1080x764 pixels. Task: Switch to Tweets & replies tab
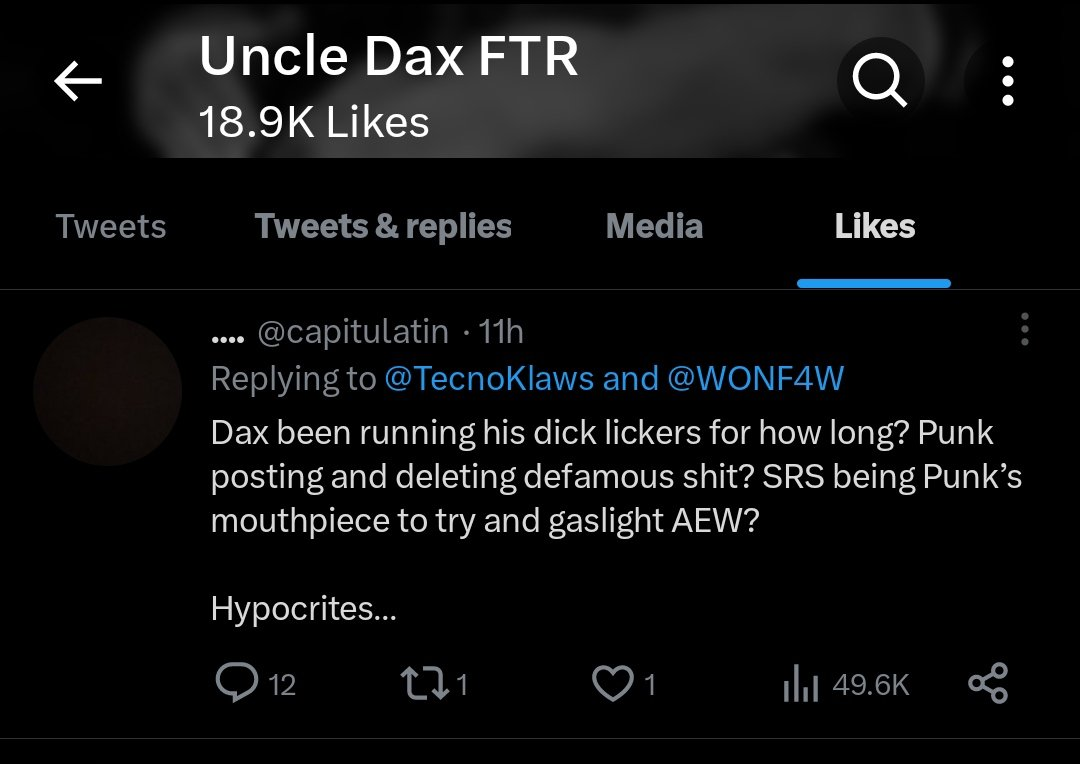coord(383,226)
